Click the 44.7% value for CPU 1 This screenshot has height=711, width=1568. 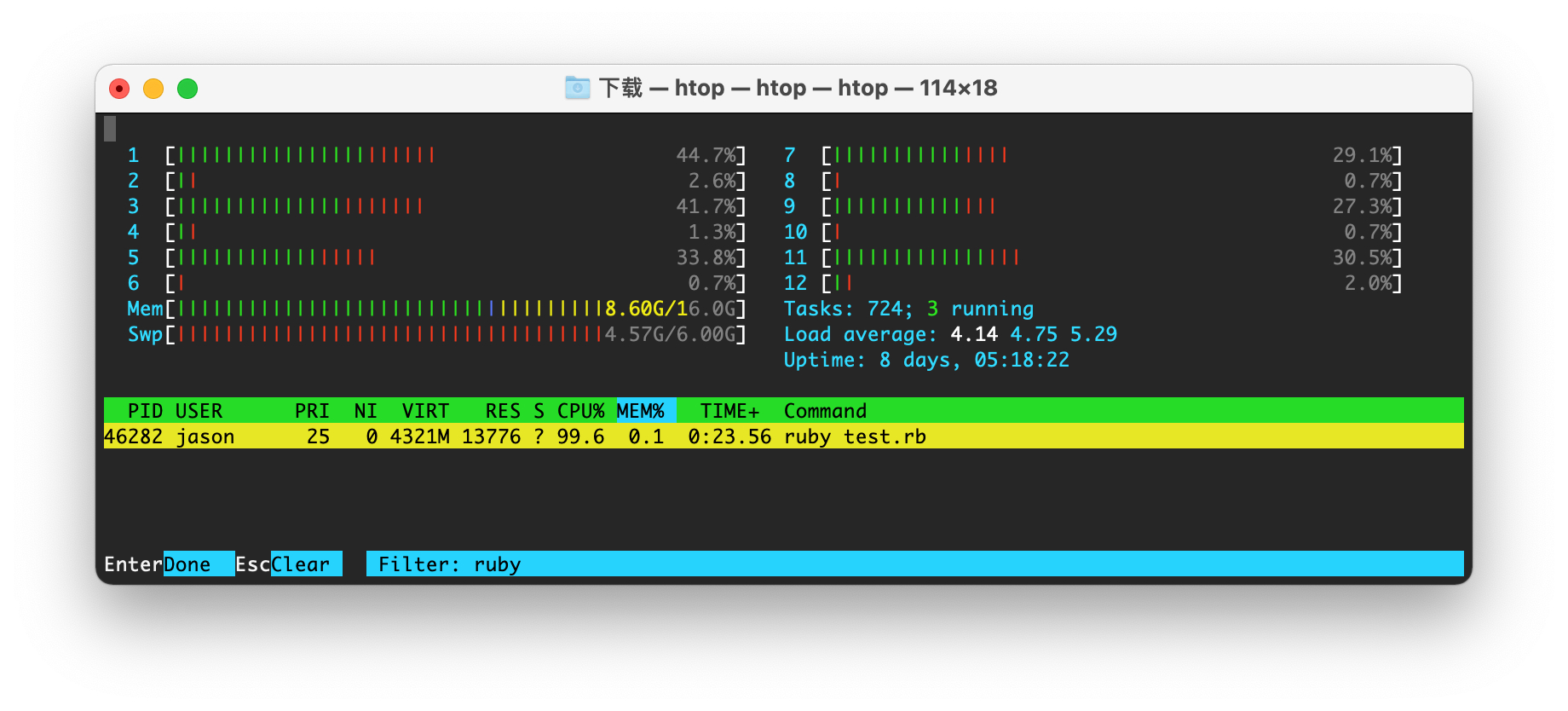[x=706, y=155]
